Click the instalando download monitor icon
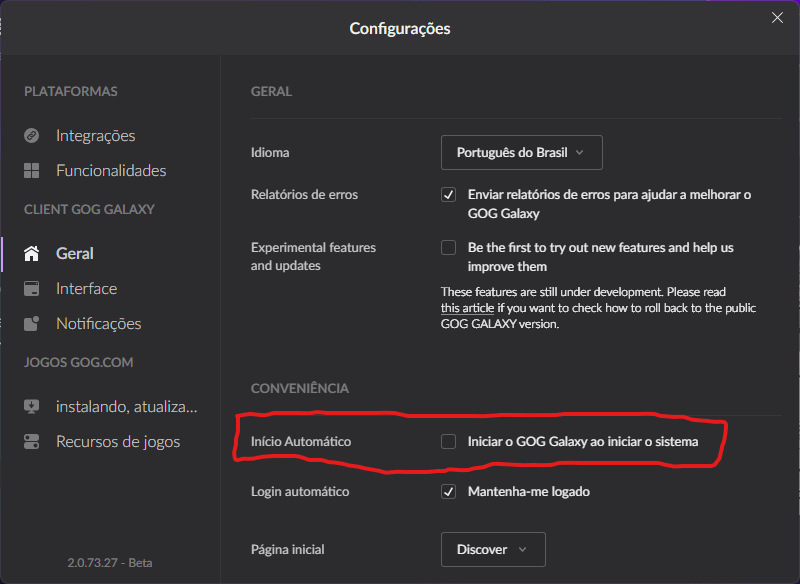Image resolution: width=800 pixels, height=584 pixels. click(32, 407)
